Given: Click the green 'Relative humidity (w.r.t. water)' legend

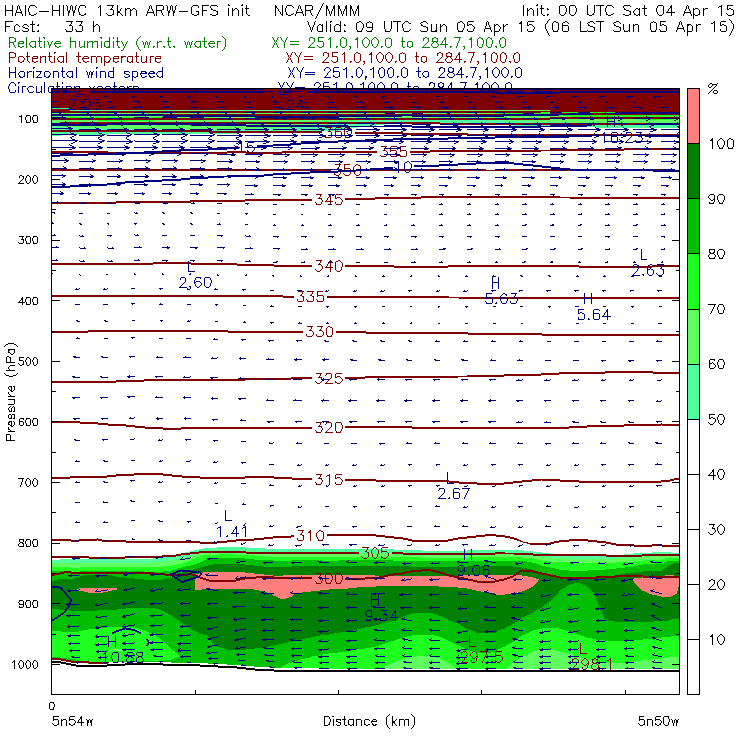Looking at the screenshot, I should pos(118,43).
